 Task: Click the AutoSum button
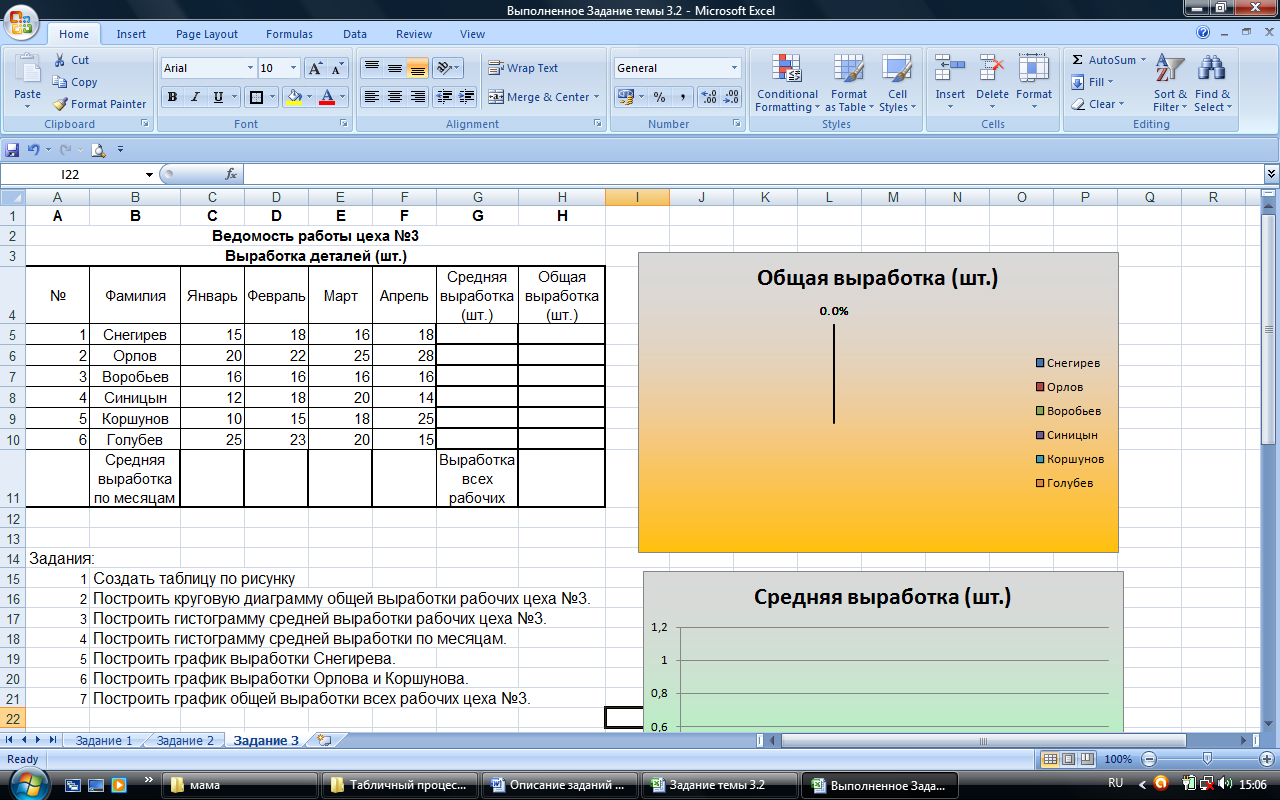pos(1110,60)
